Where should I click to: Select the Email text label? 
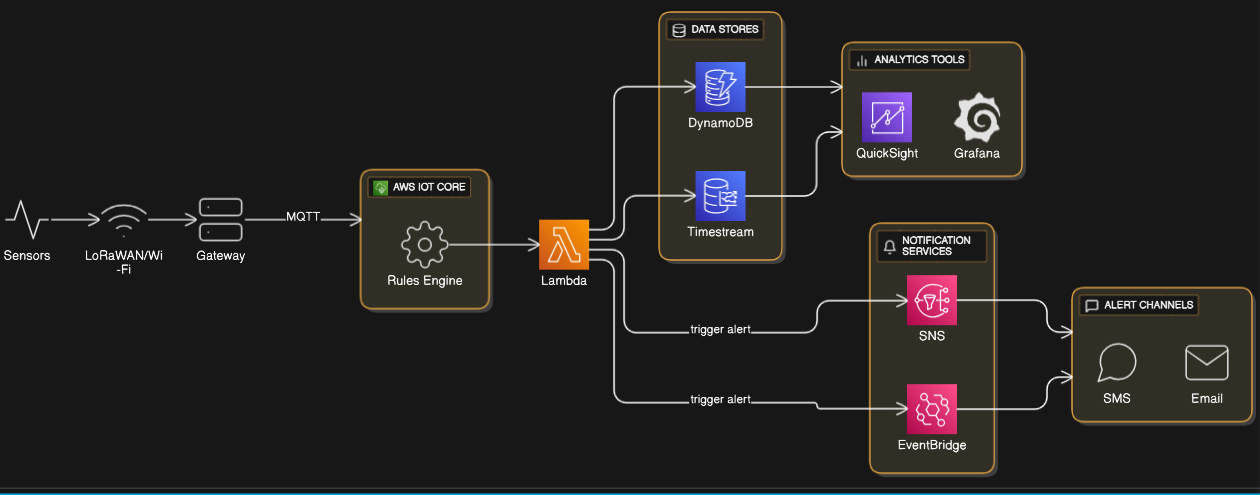click(1207, 398)
